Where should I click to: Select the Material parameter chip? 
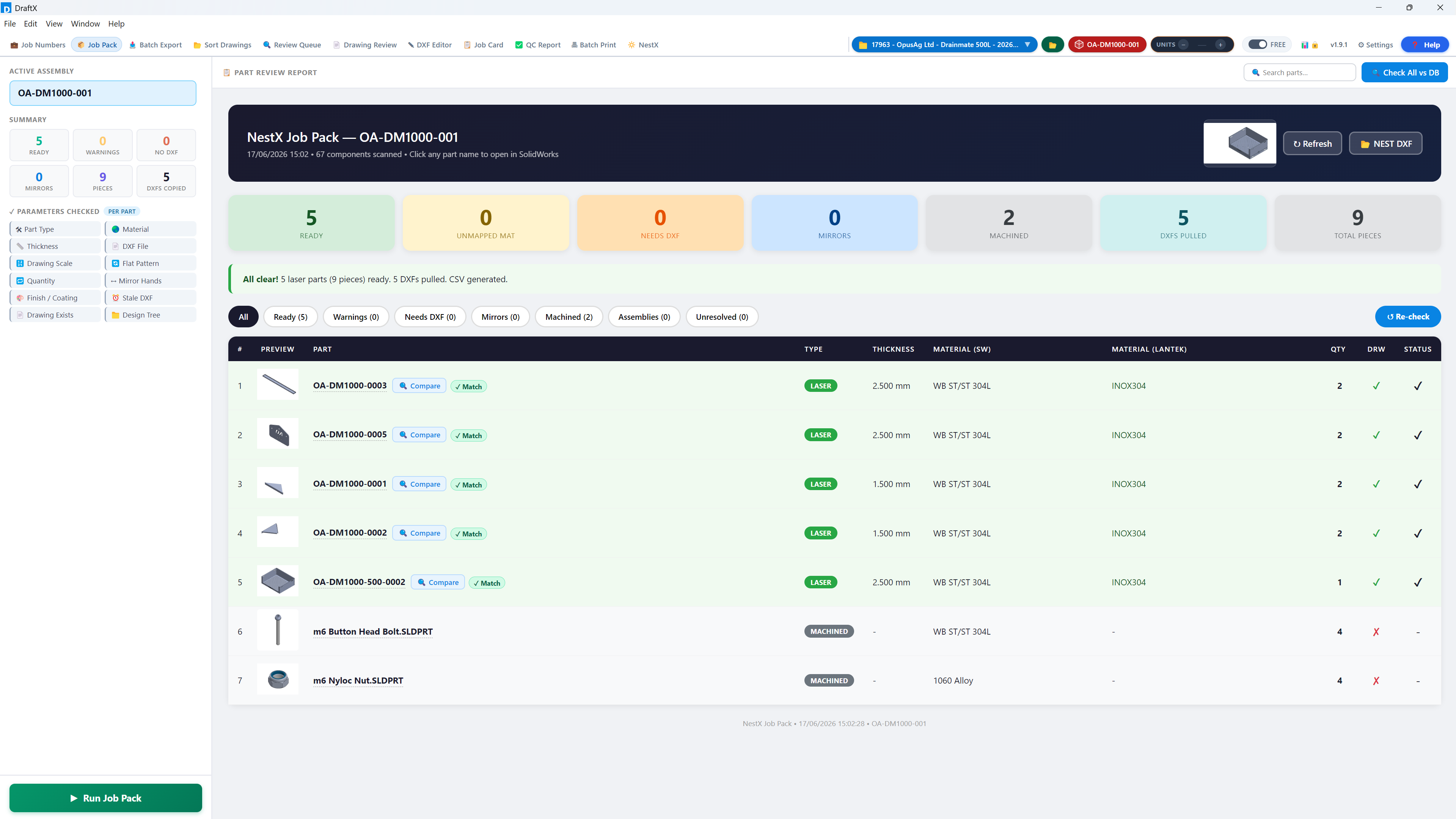tap(151, 229)
